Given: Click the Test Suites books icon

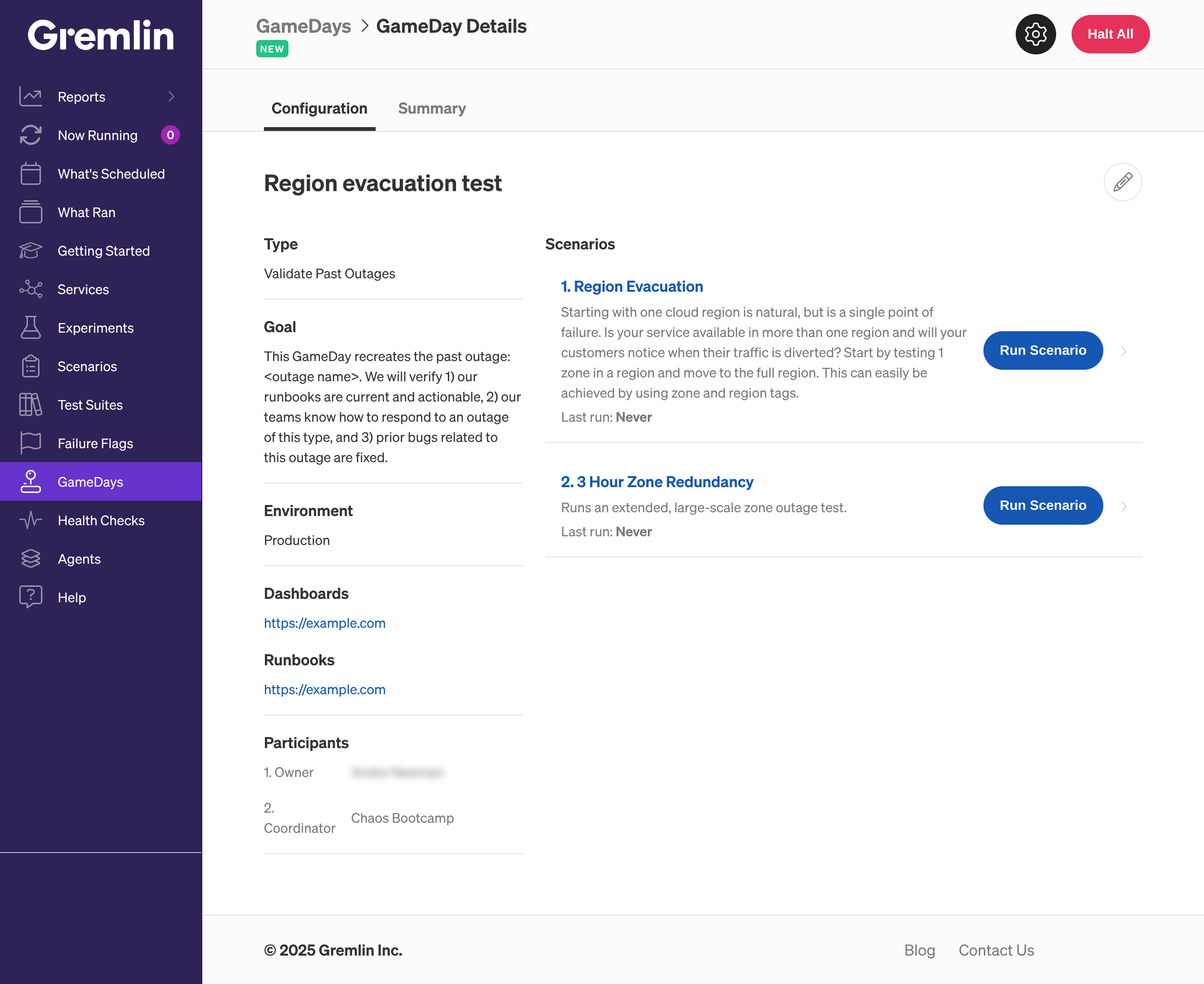Looking at the screenshot, I should coord(31,405).
